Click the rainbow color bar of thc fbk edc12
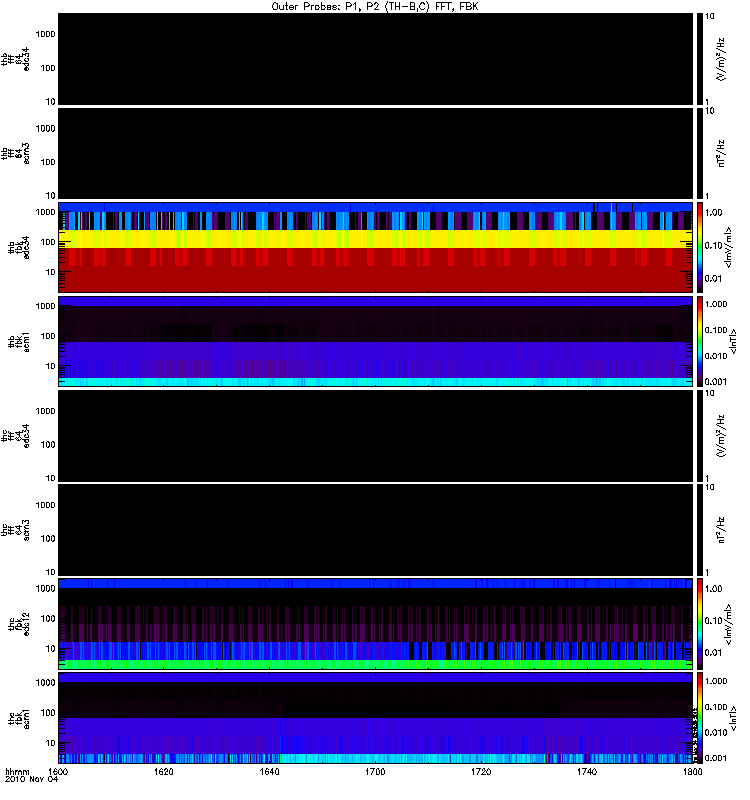 pyautogui.click(x=699, y=624)
